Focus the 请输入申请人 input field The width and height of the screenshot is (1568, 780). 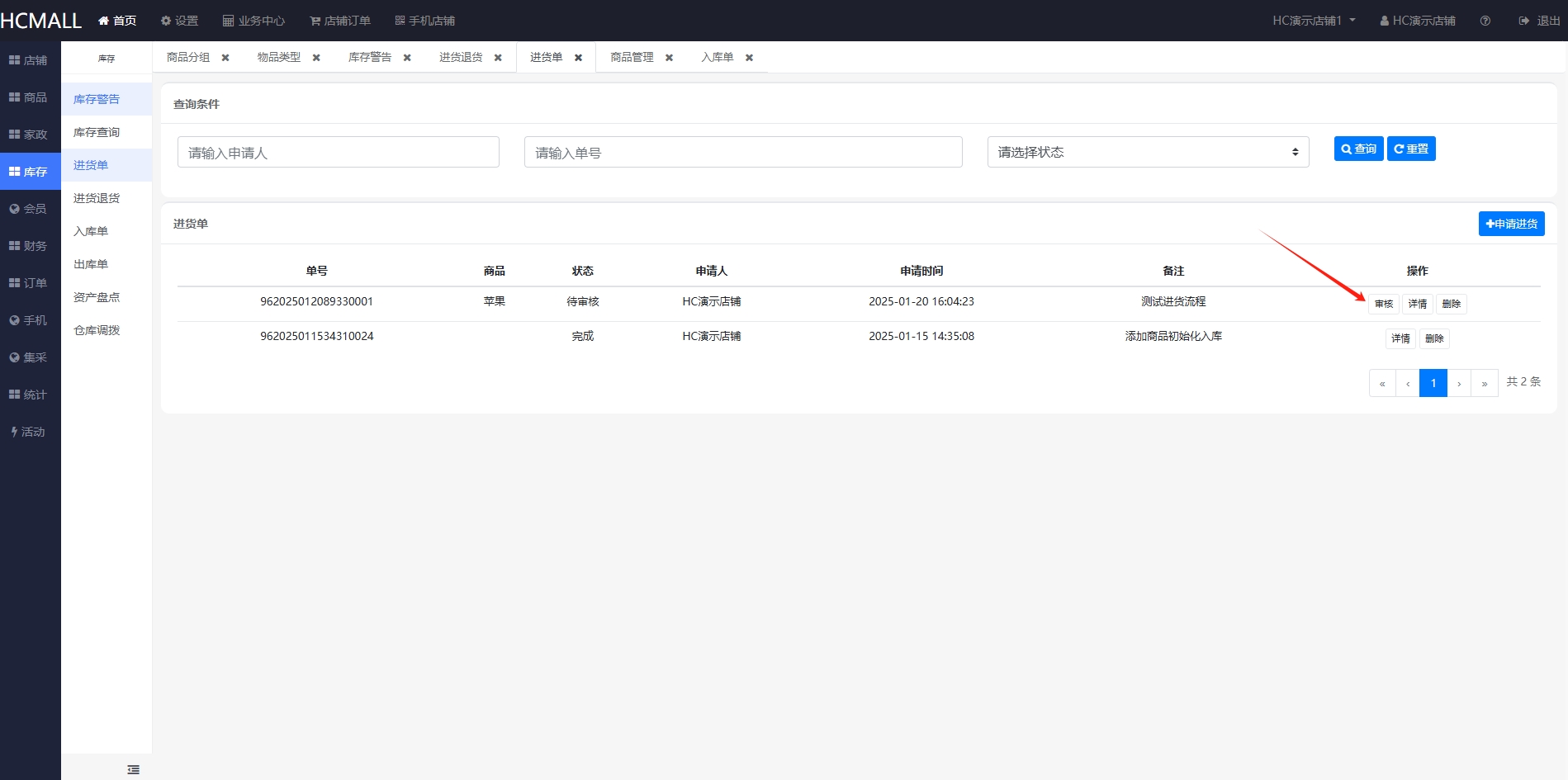pyautogui.click(x=339, y=152)
